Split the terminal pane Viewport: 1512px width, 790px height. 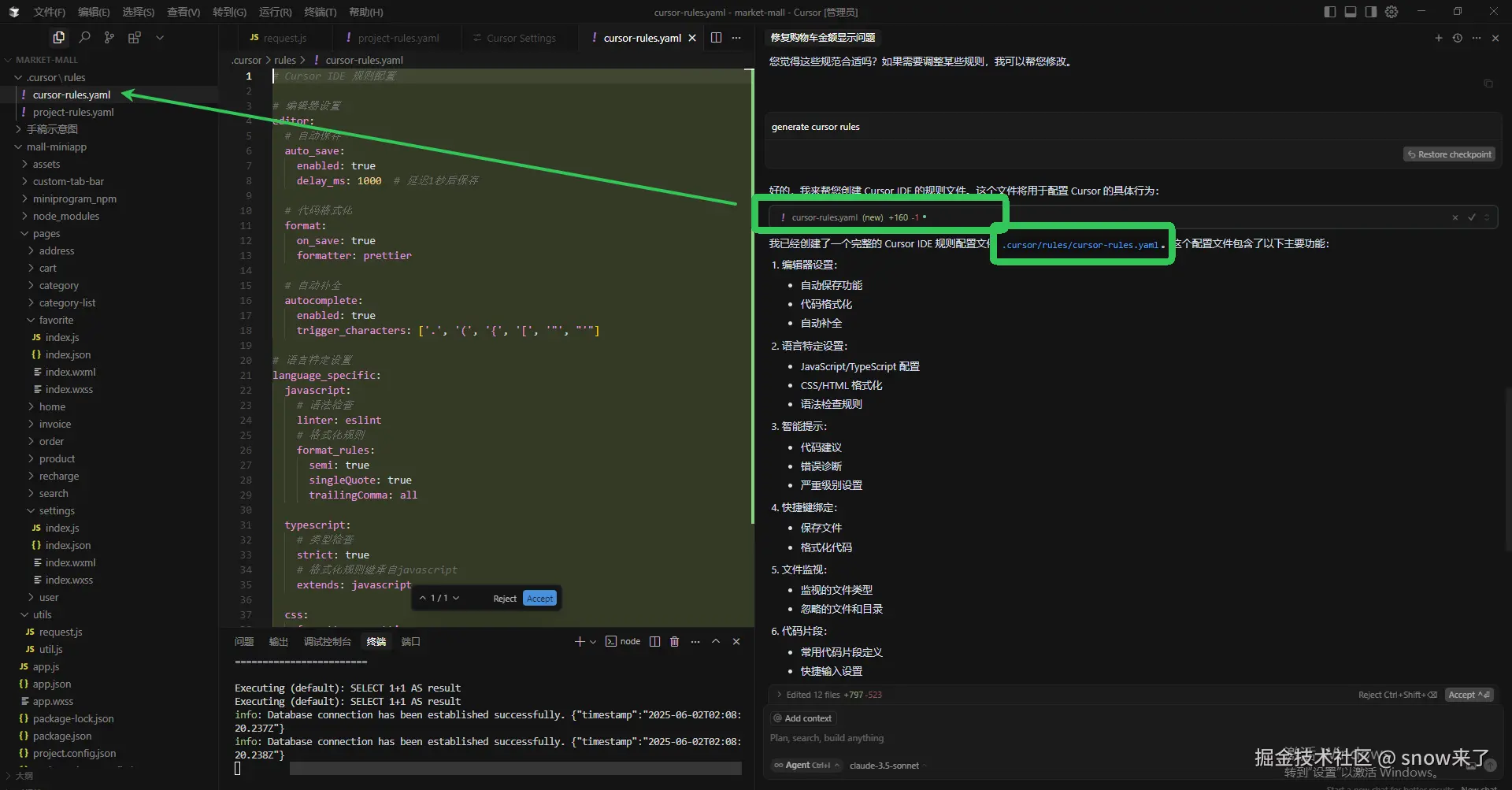pos(654,642)
